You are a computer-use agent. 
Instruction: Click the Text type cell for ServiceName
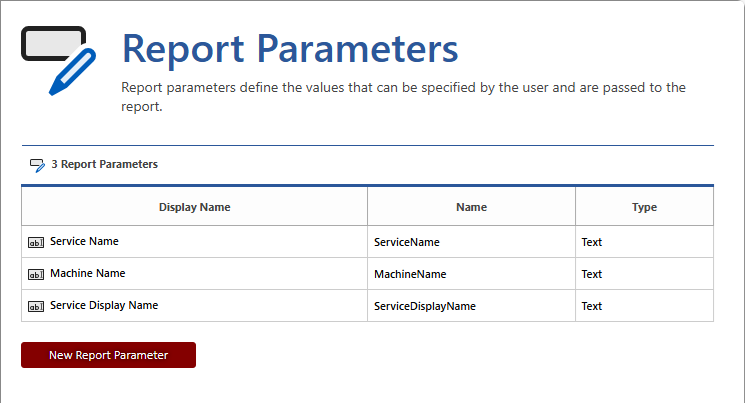pyautogui.click(x=592, y=242)
